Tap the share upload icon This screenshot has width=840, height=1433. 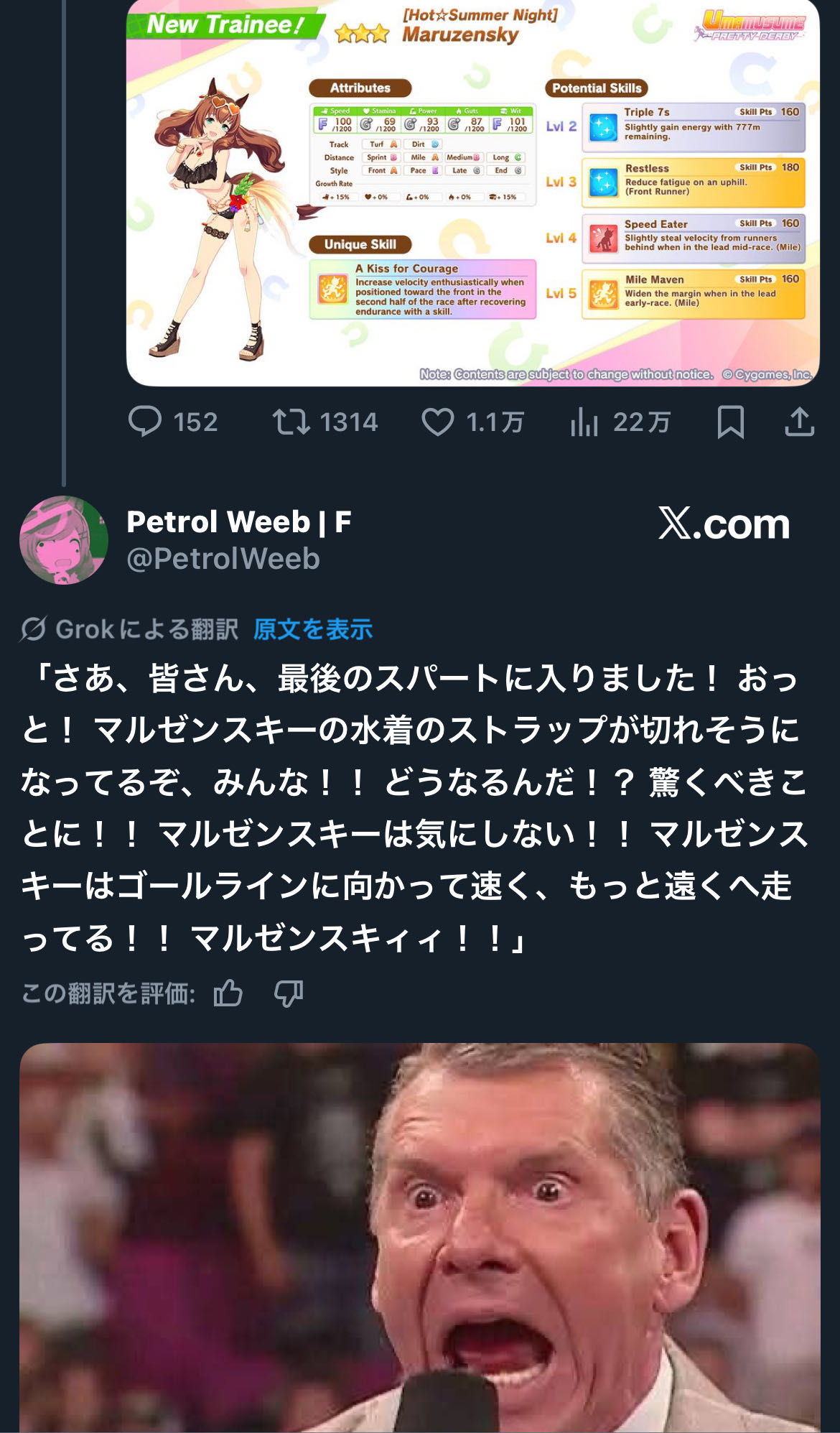point(800,422)
